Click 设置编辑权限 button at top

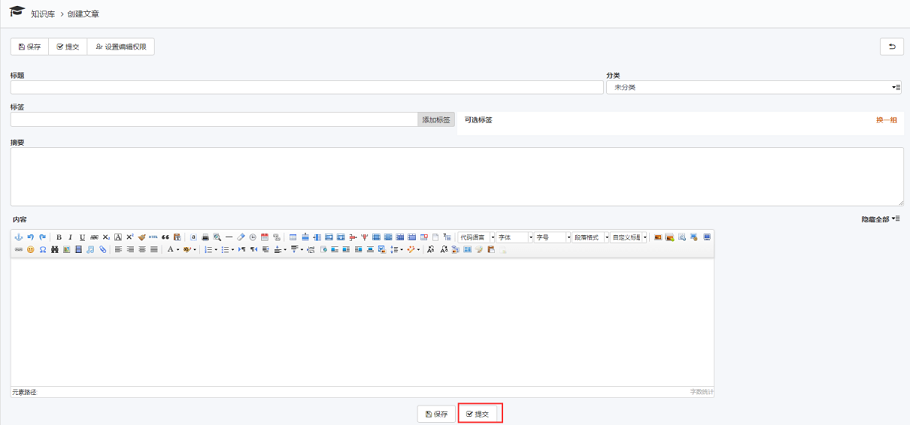[x=121, y=47]
